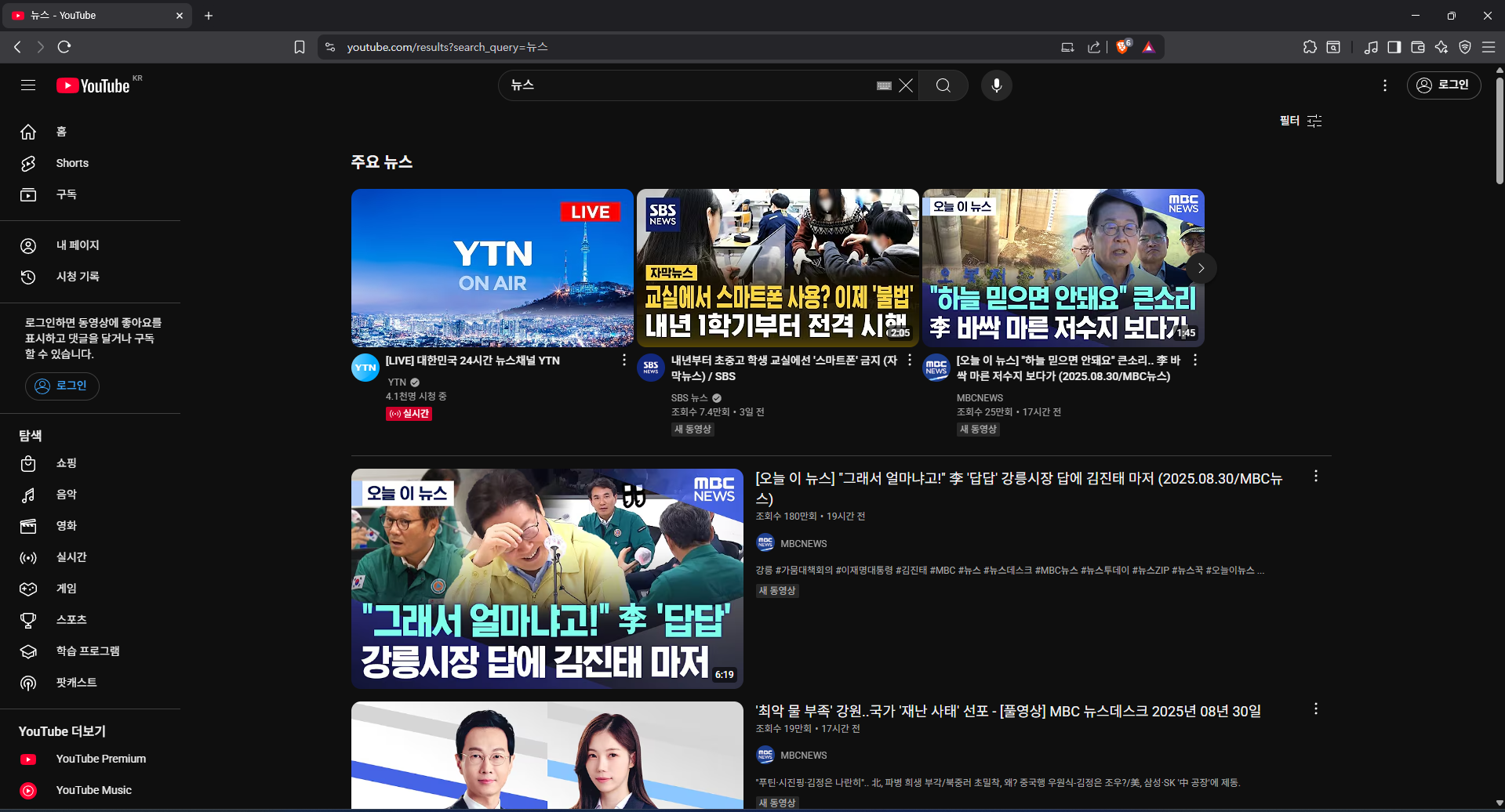1505x812 pixels.
Task: Open more options for 뉴스데스크 video
Action: point(1316,709)
